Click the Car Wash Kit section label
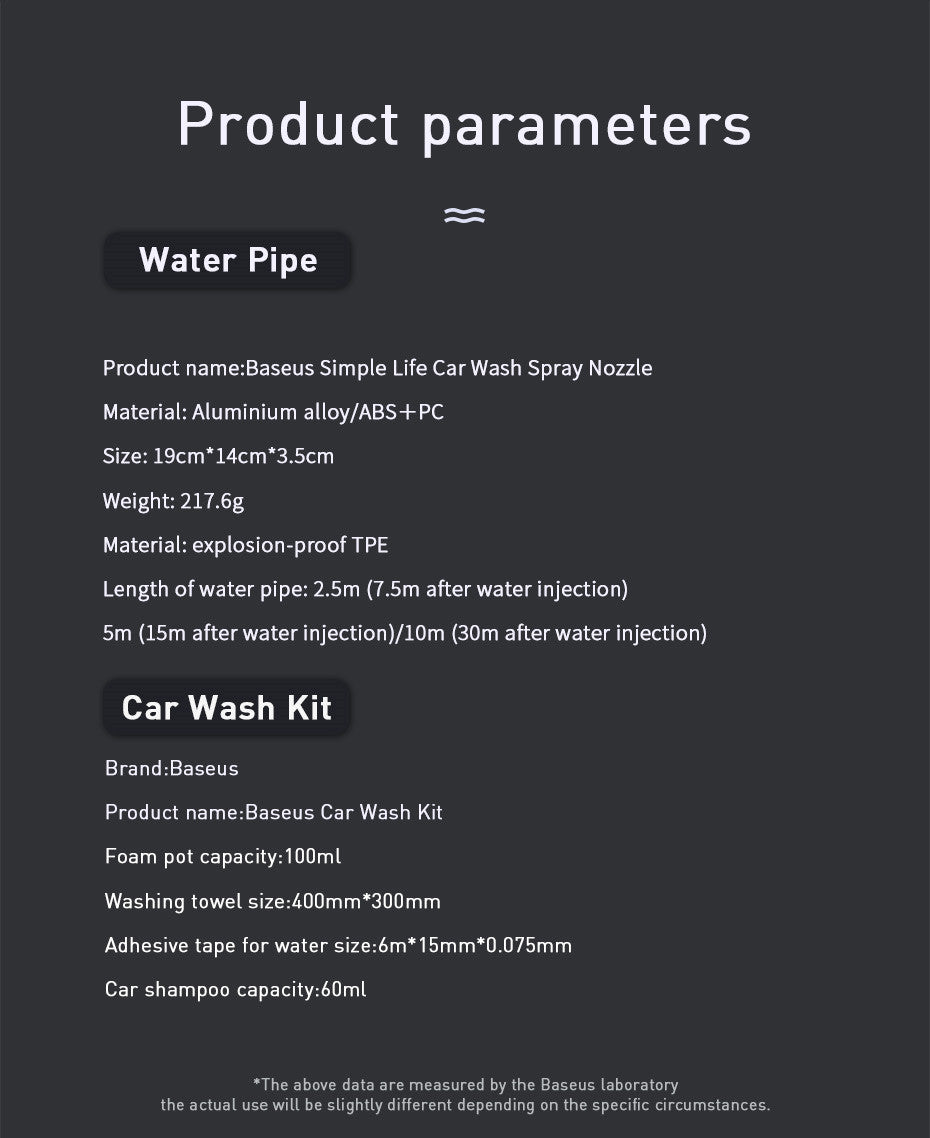 tap(226, 708)
